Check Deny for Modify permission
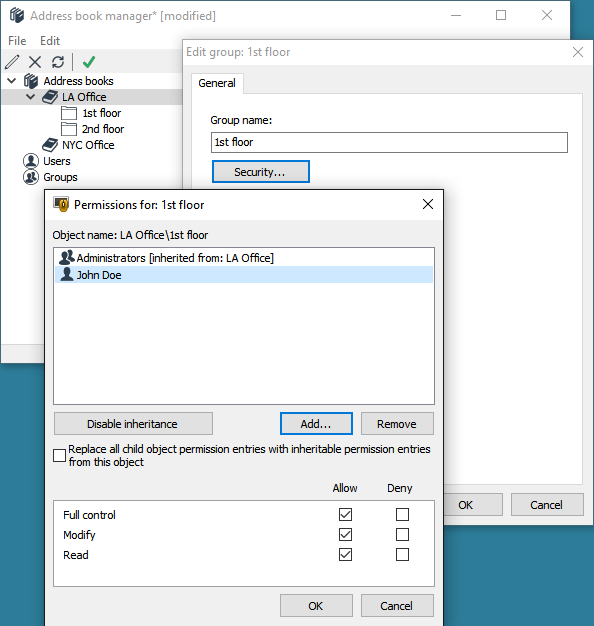Image resolution: width=594 pixels, height=626 pixels. coord(402,535)
